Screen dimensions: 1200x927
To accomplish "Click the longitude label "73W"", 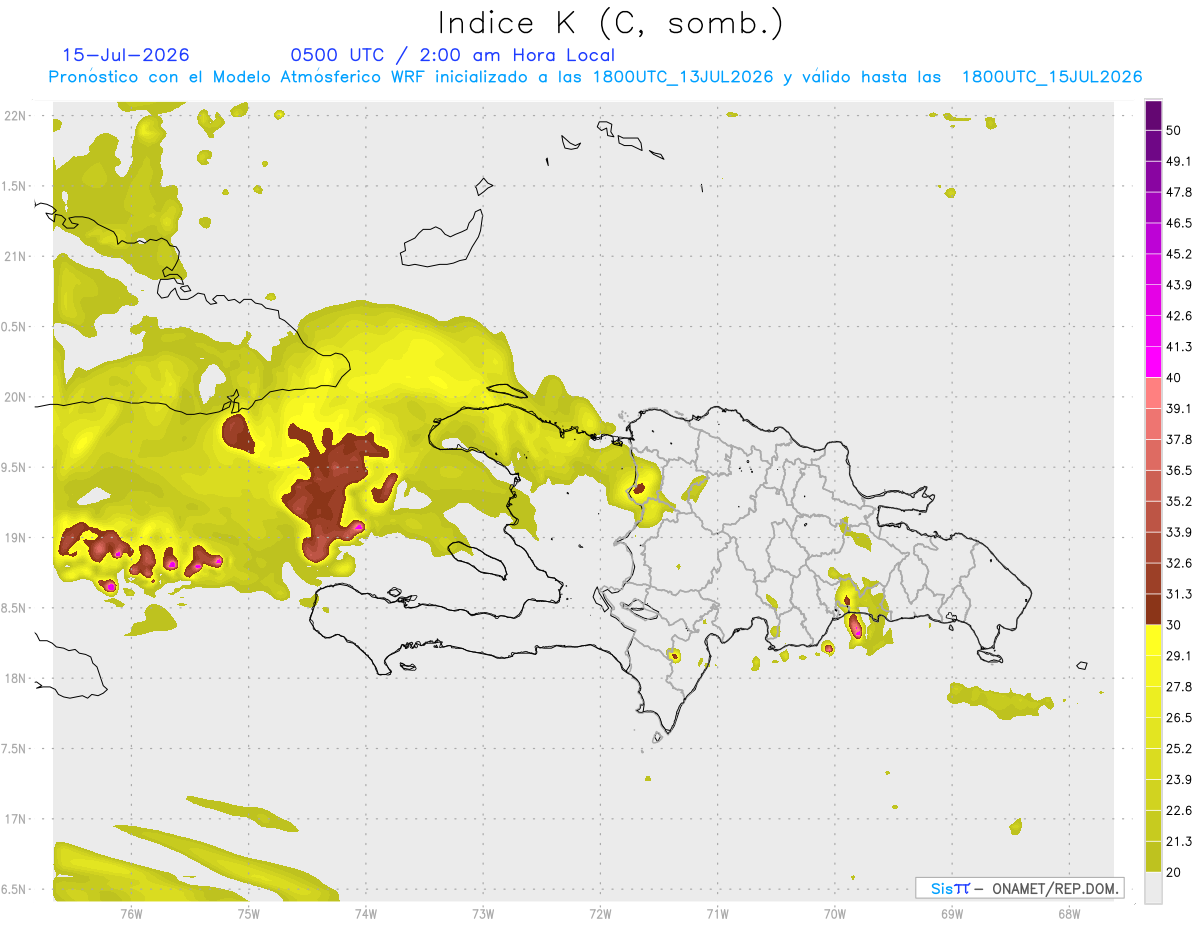I will (x=483, y=914).
